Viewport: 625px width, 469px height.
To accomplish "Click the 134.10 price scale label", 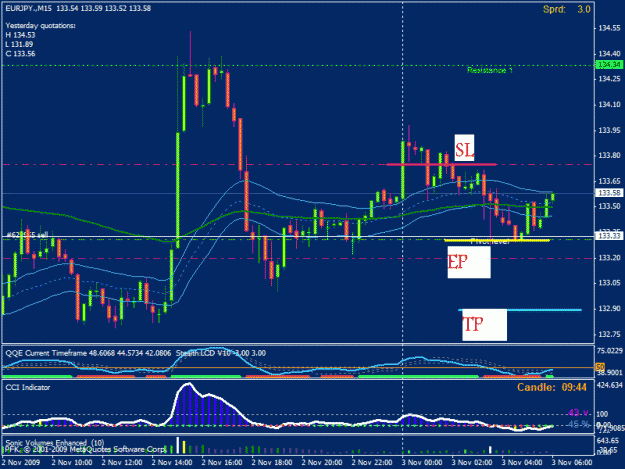I will [x=609, y=105].
